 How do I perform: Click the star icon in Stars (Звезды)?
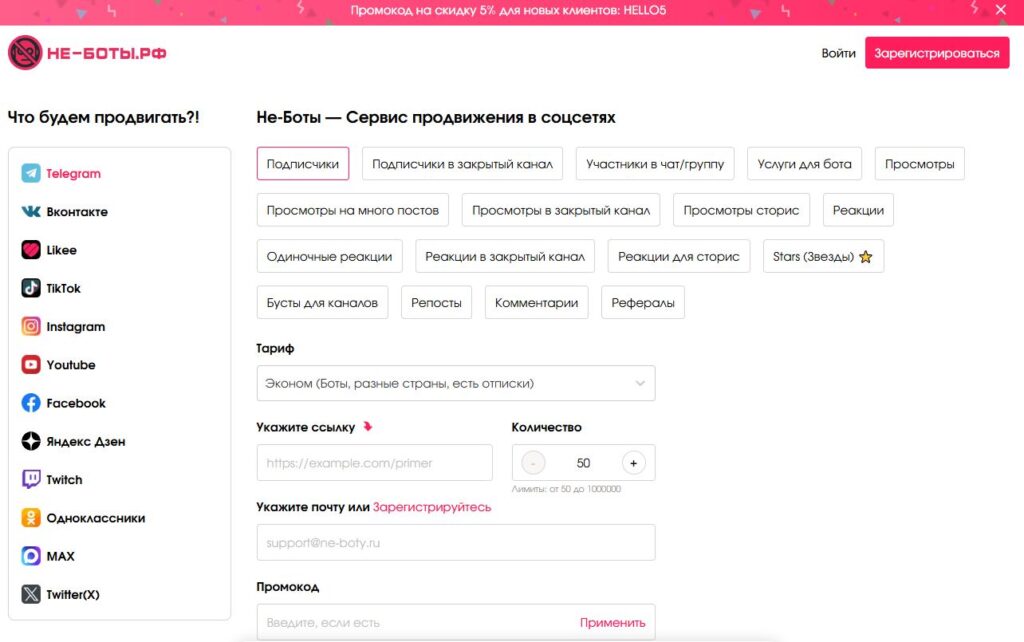(866, 257)
